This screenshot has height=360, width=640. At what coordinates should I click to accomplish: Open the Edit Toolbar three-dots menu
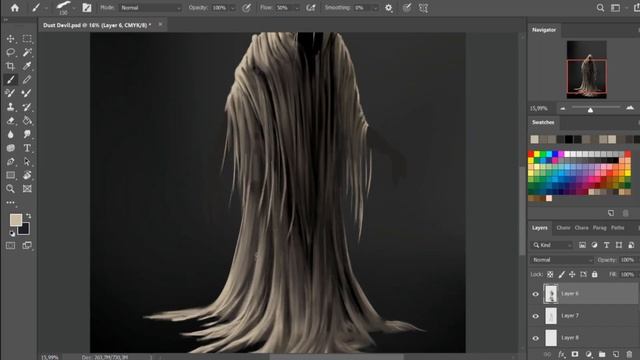point(11,202)
